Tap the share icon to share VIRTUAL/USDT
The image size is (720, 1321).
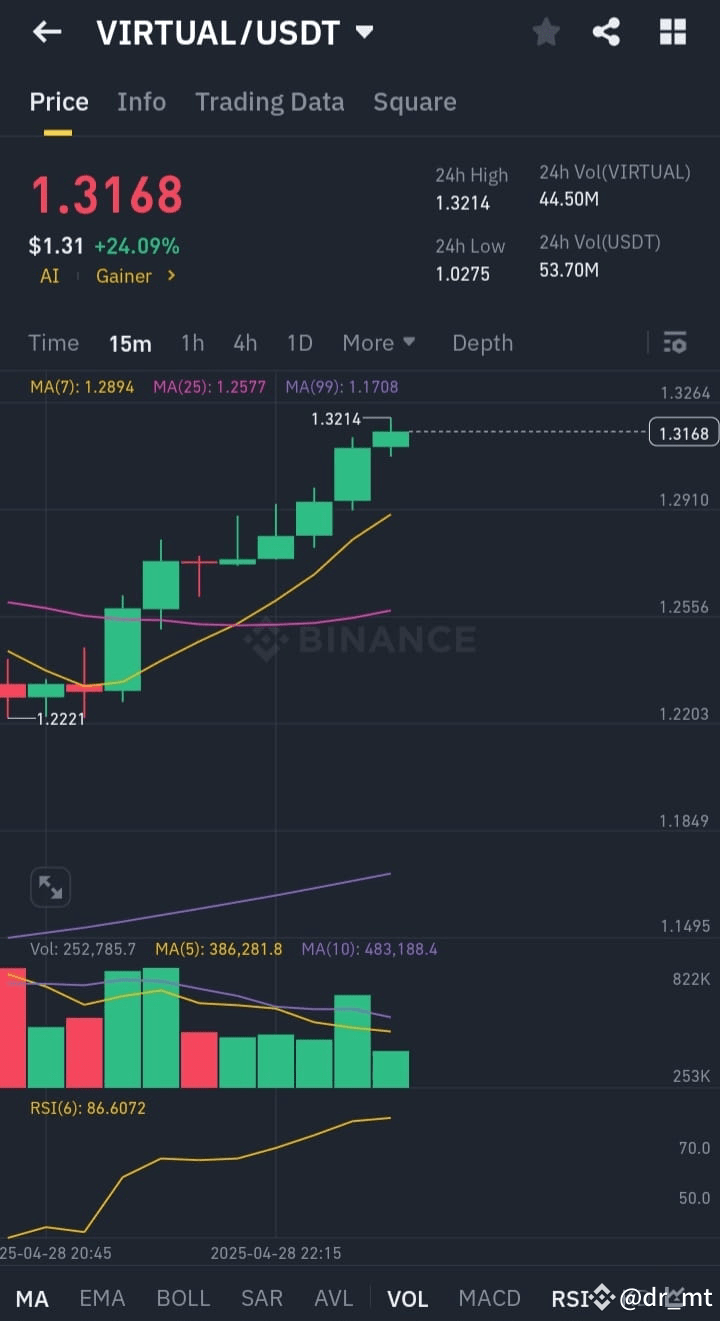pos(607,31)
